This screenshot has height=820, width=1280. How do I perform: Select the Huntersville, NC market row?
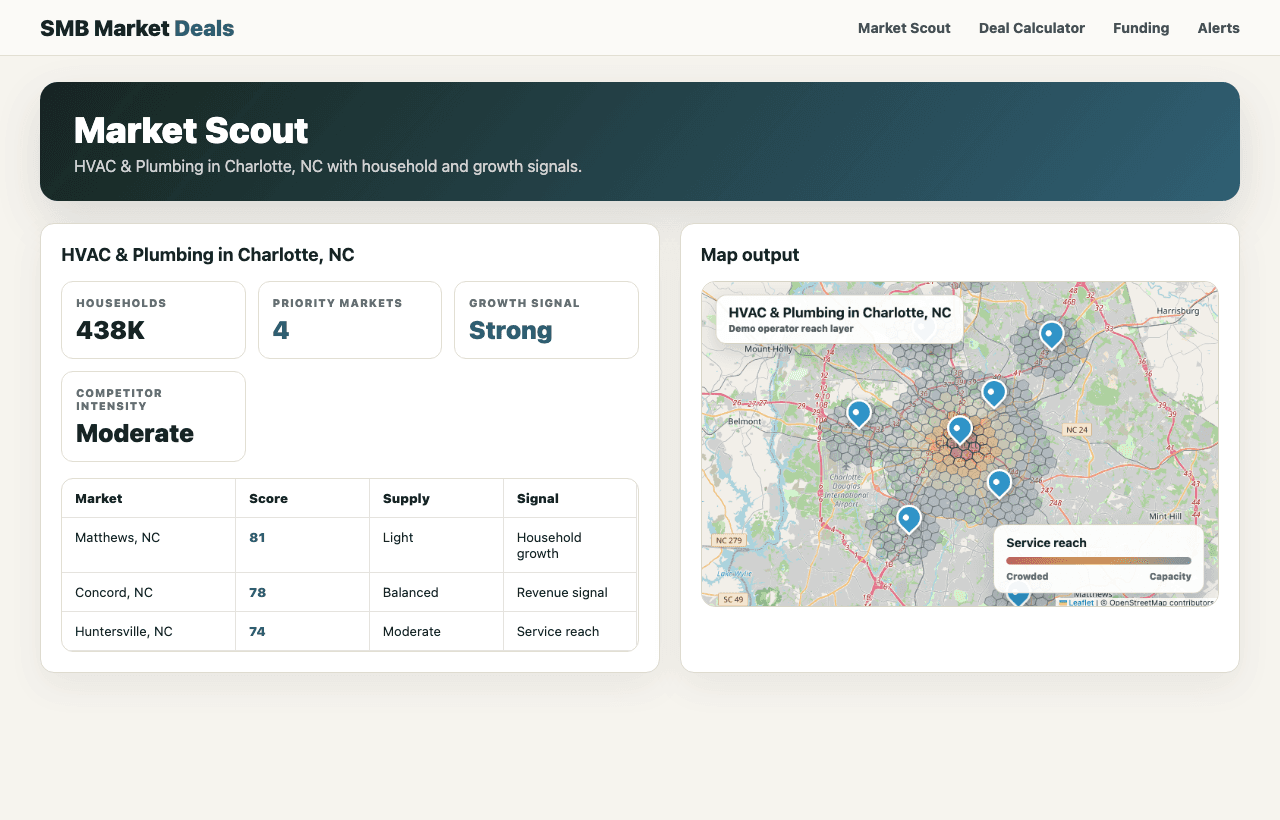coord(349,631)
